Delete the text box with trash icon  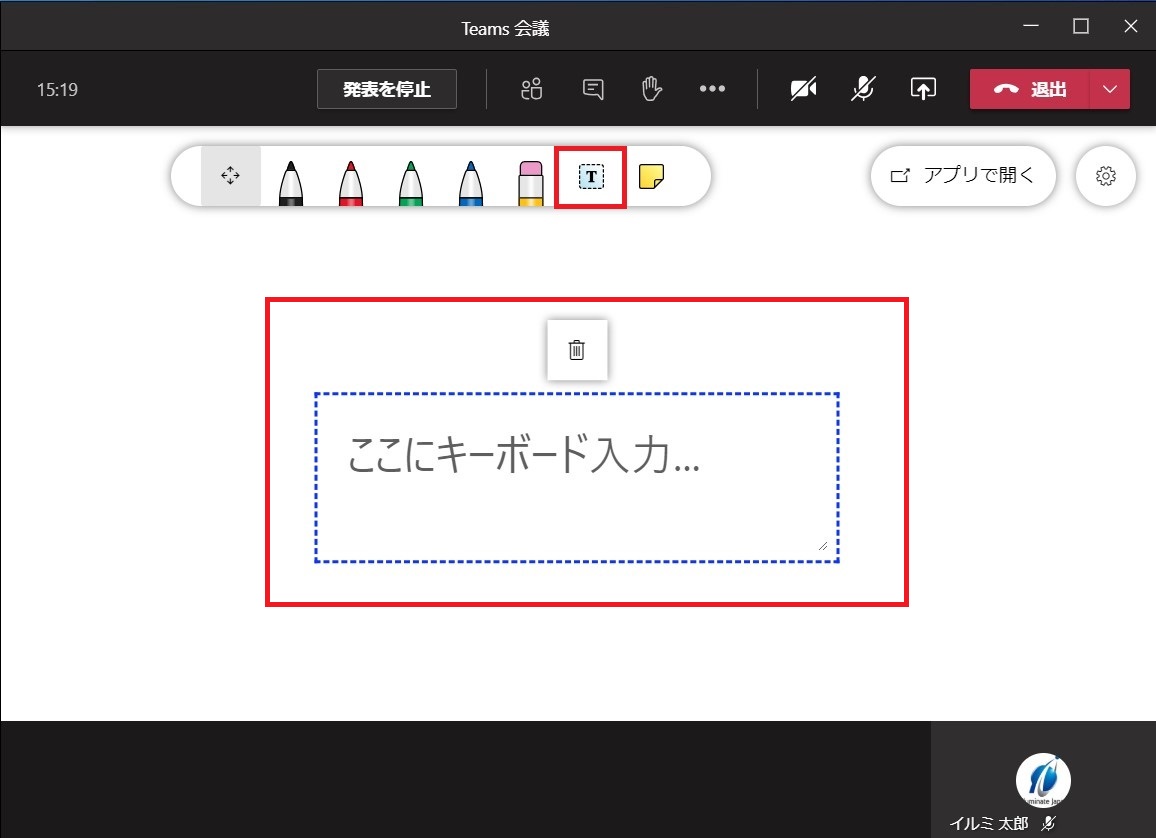(577, 350)
